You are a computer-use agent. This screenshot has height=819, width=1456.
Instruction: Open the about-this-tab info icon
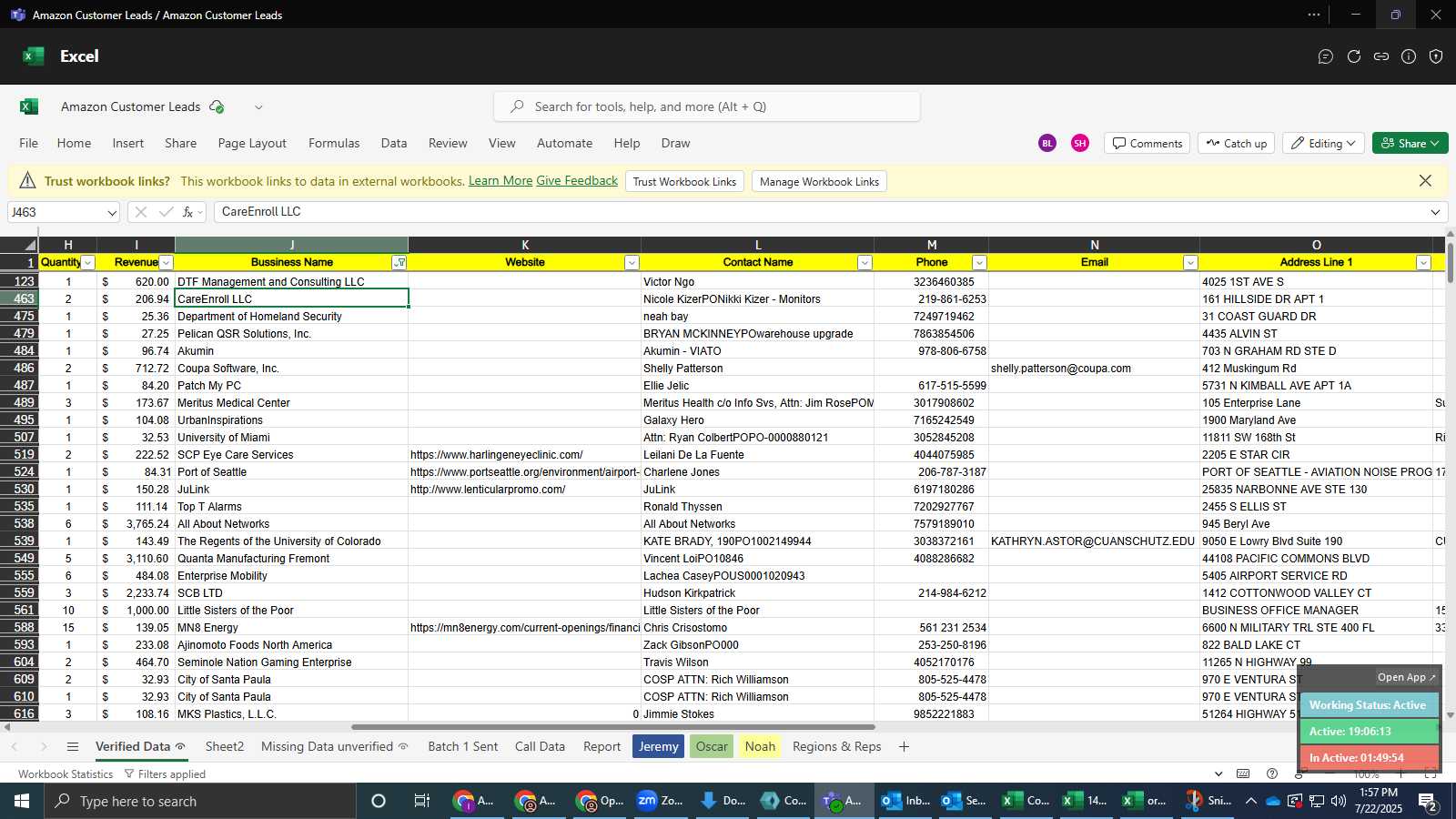(1409, 56)
